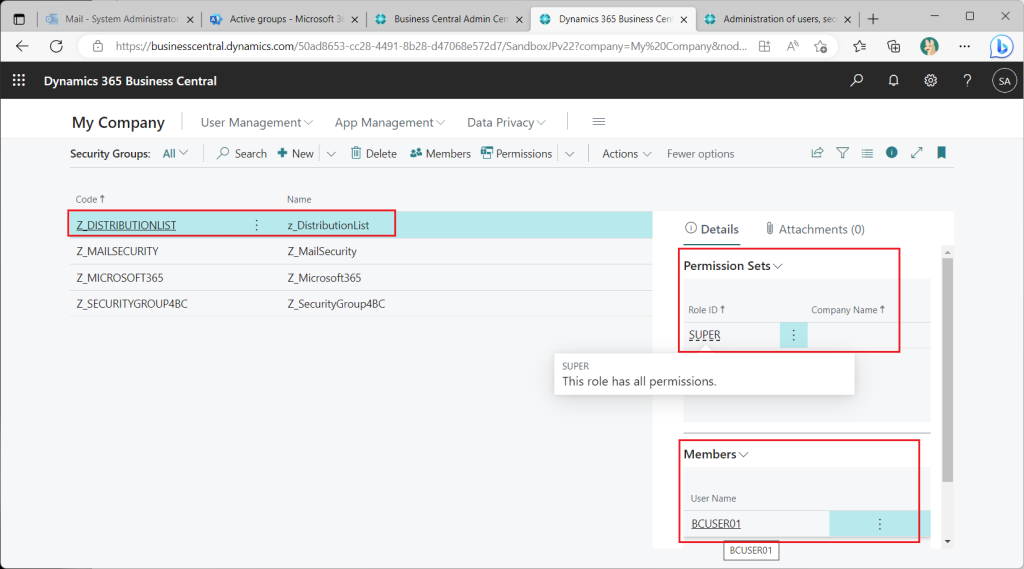1024x569 pixels.
Task: Click the FactBox vertical scrollbar
Action: tap(948, 370)
